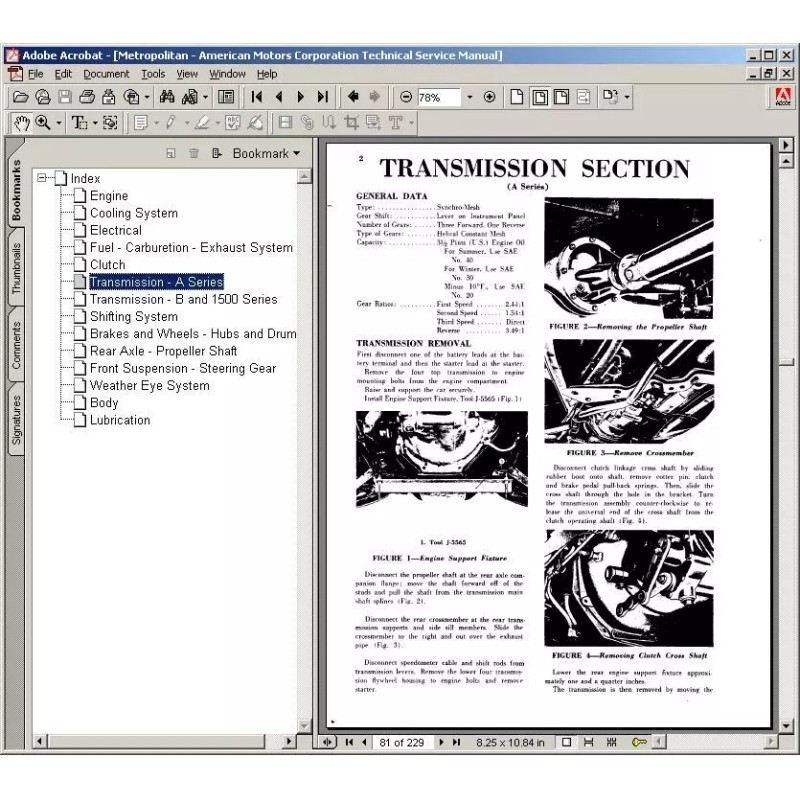Select the Text Select tool

point(78,123)
